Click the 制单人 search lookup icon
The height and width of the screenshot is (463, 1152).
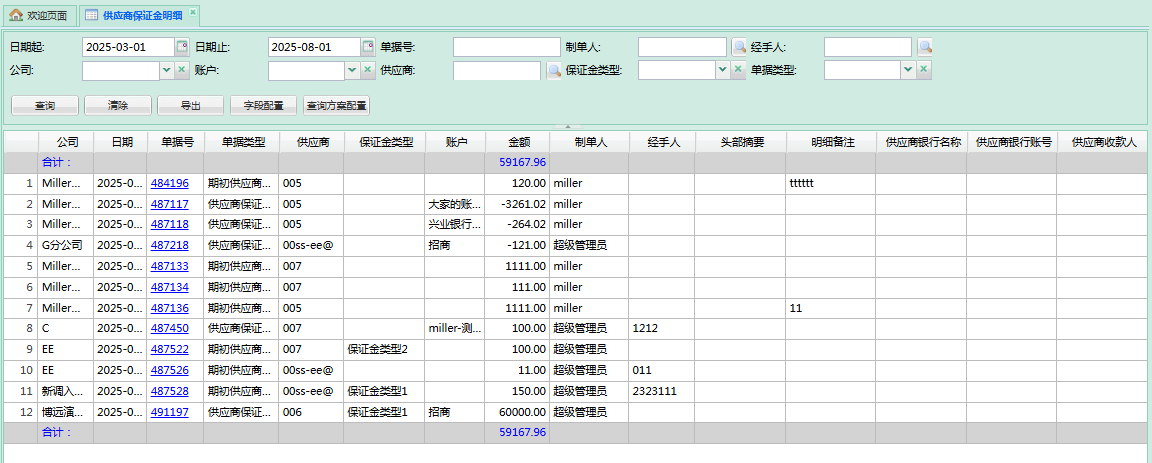pos(739,47)
